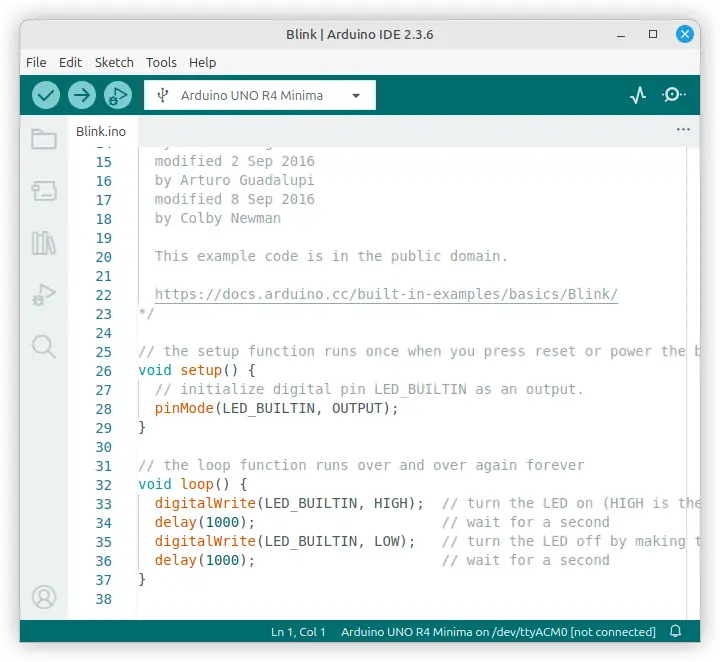Image resolution: width=720 pixels, height=662 pixels.
Task: Click the Upload arrow button
Action: pyautogui.click(x=82, y=95)
